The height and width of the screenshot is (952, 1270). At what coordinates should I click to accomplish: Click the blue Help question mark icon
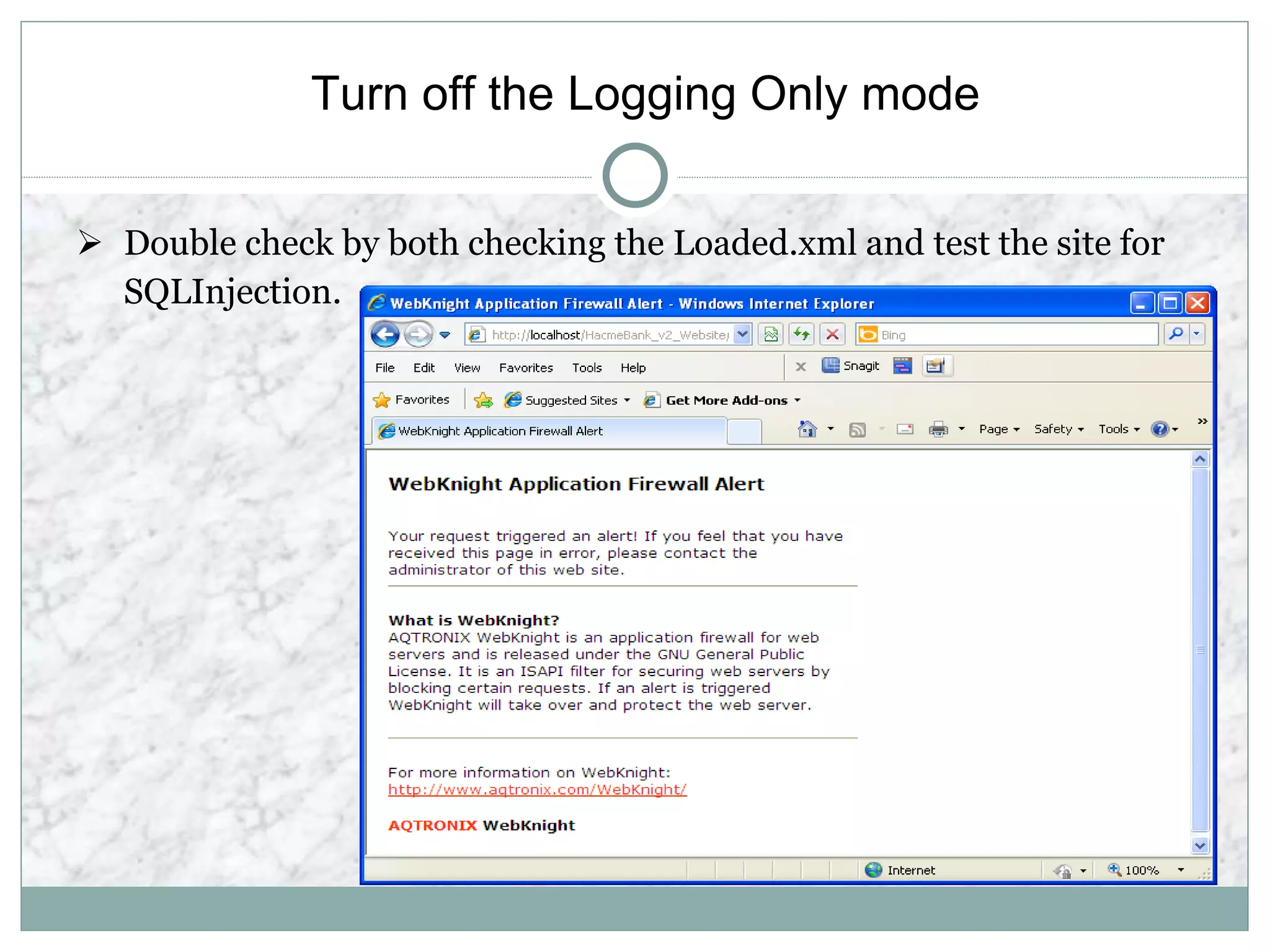1160,429
